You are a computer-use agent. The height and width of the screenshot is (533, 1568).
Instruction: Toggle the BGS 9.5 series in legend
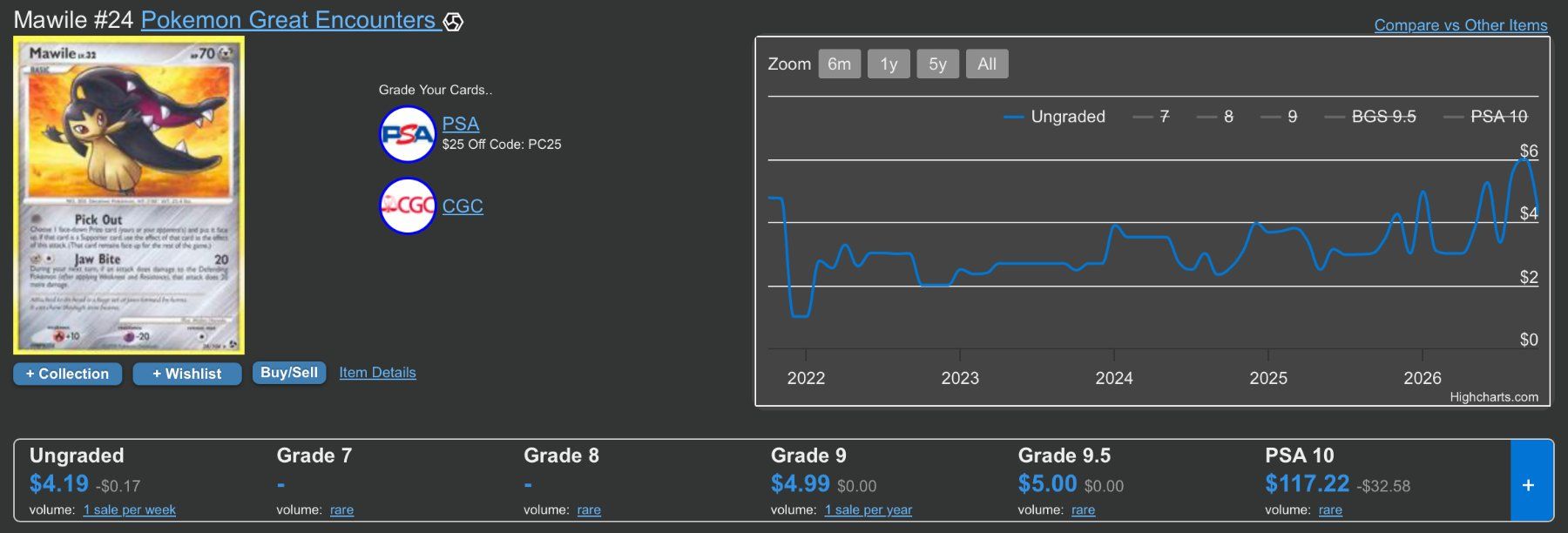(1370, 117)
